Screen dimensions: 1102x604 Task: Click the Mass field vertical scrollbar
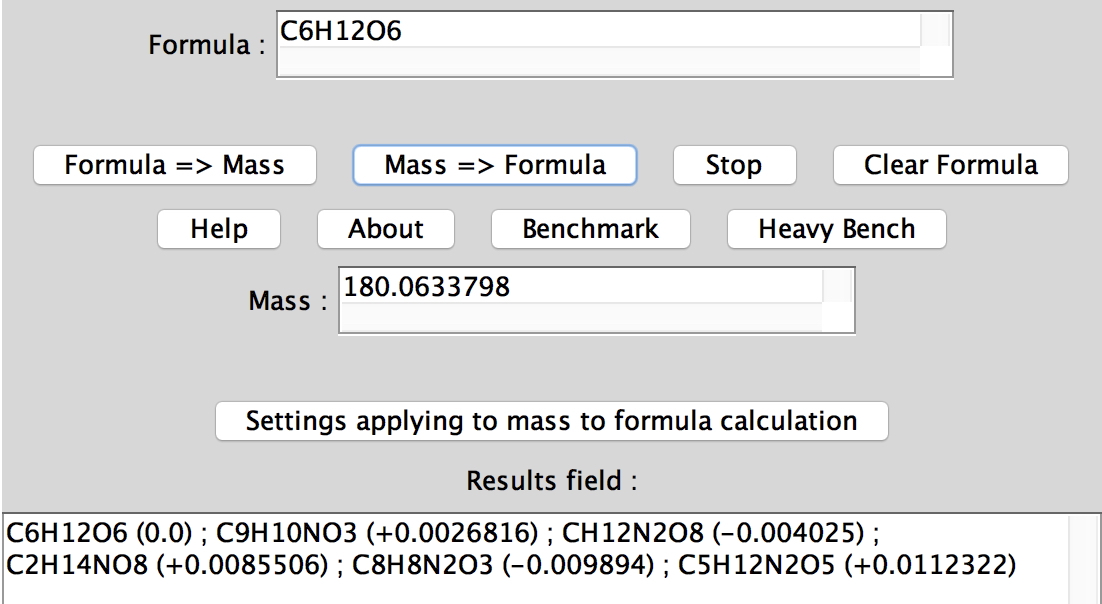pyautogui.click(x=837, y=288)
